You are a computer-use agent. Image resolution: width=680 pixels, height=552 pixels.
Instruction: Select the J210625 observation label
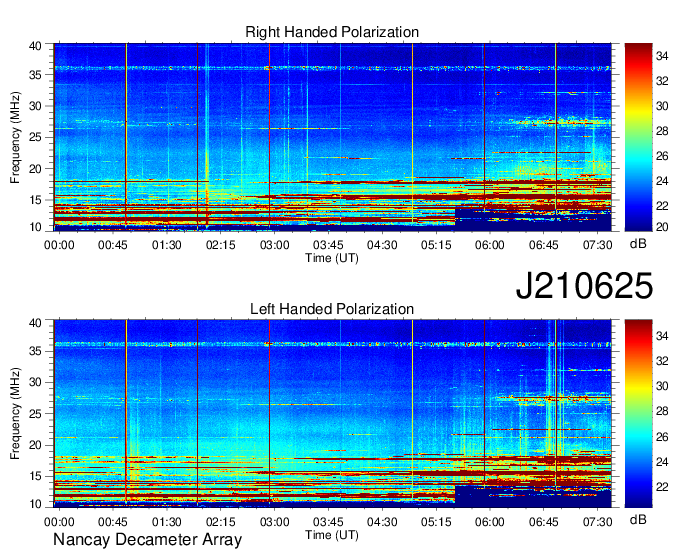click(584, 286)
